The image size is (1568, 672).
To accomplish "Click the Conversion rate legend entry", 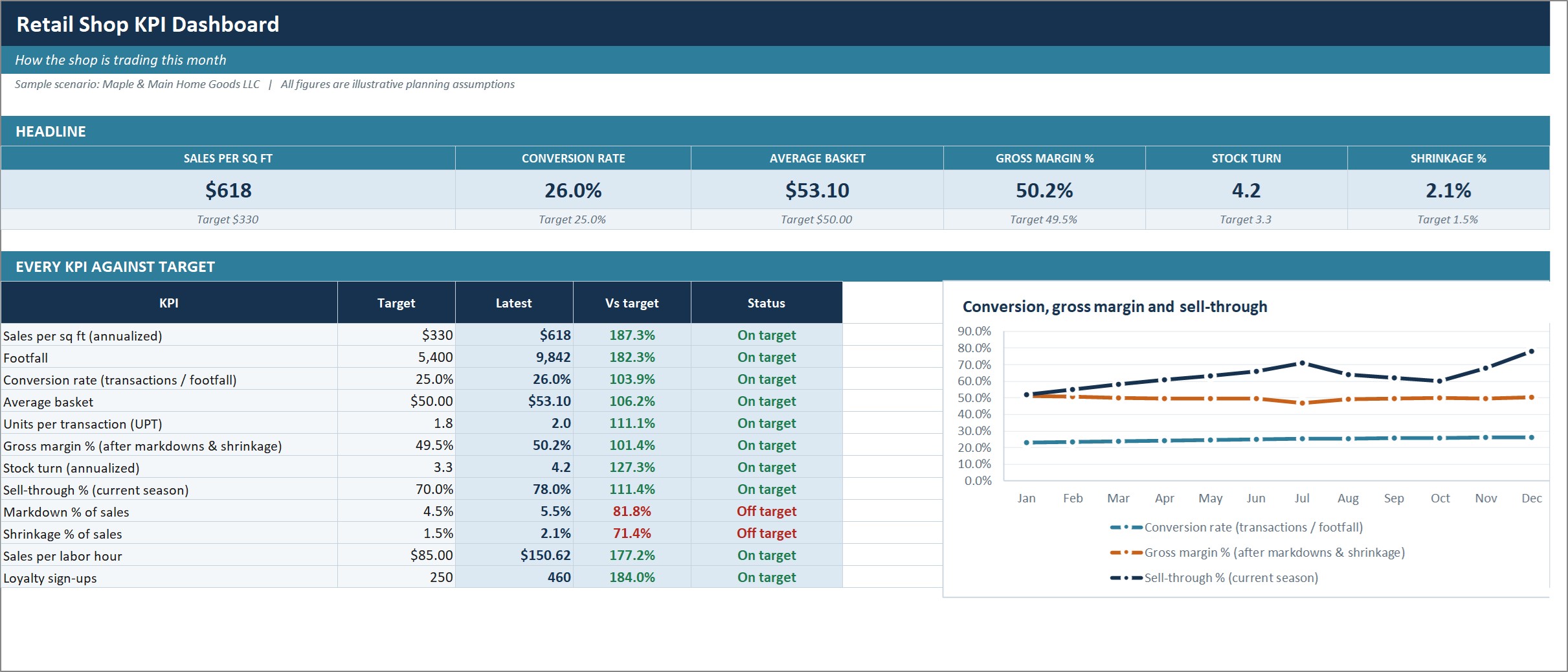I will (x=1237, y=528).
